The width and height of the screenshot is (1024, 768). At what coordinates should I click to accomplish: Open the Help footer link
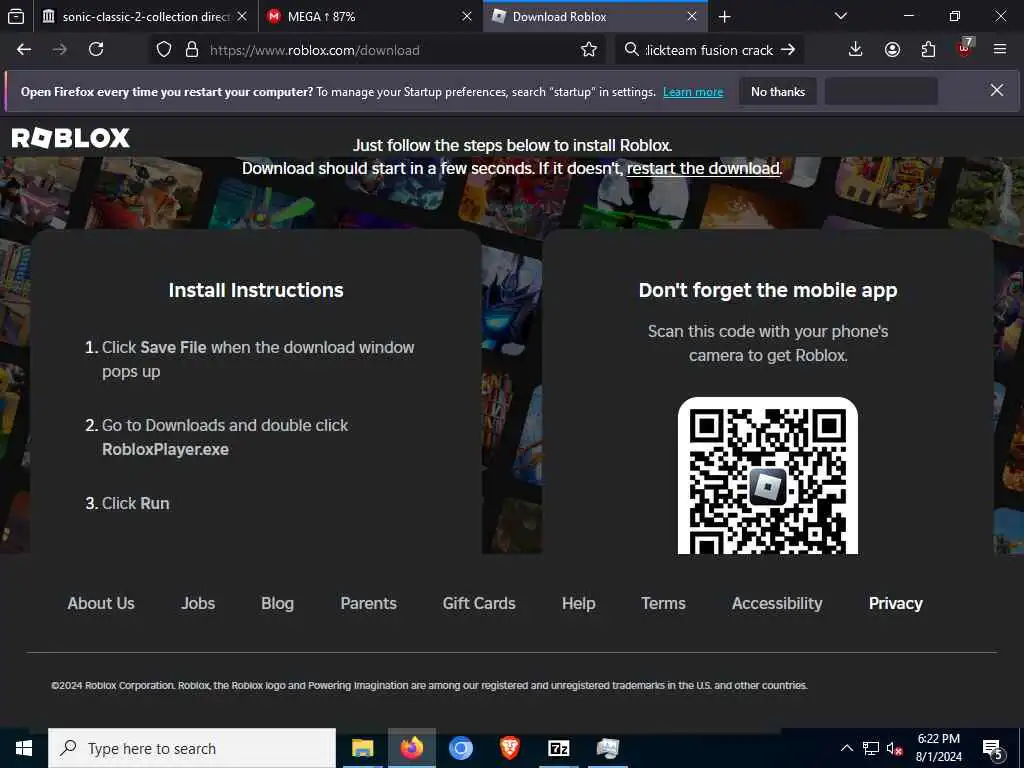(579, 603)
